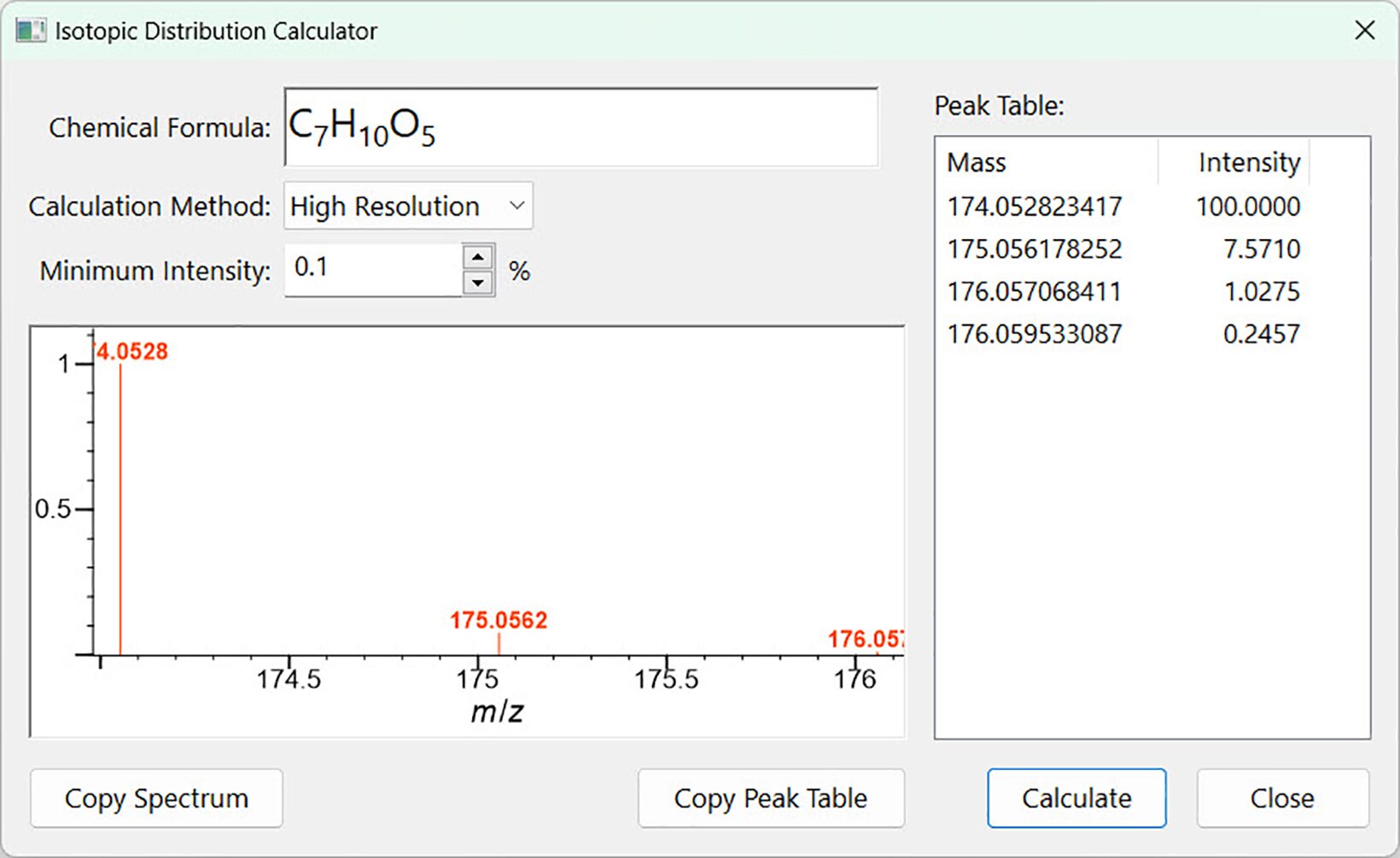Click the Intensity column header
1400x858 pixels.
[x=1248, y=162]
